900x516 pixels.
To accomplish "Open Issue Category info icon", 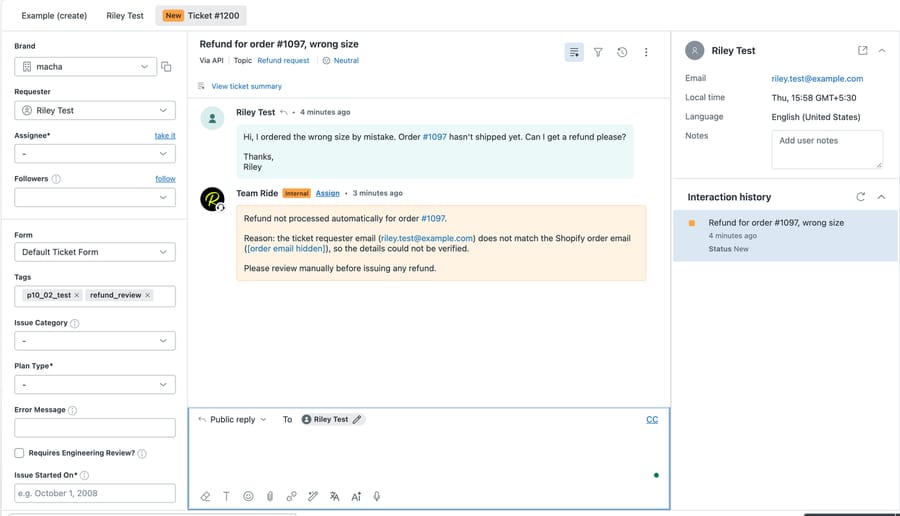I will pos(75,323).
